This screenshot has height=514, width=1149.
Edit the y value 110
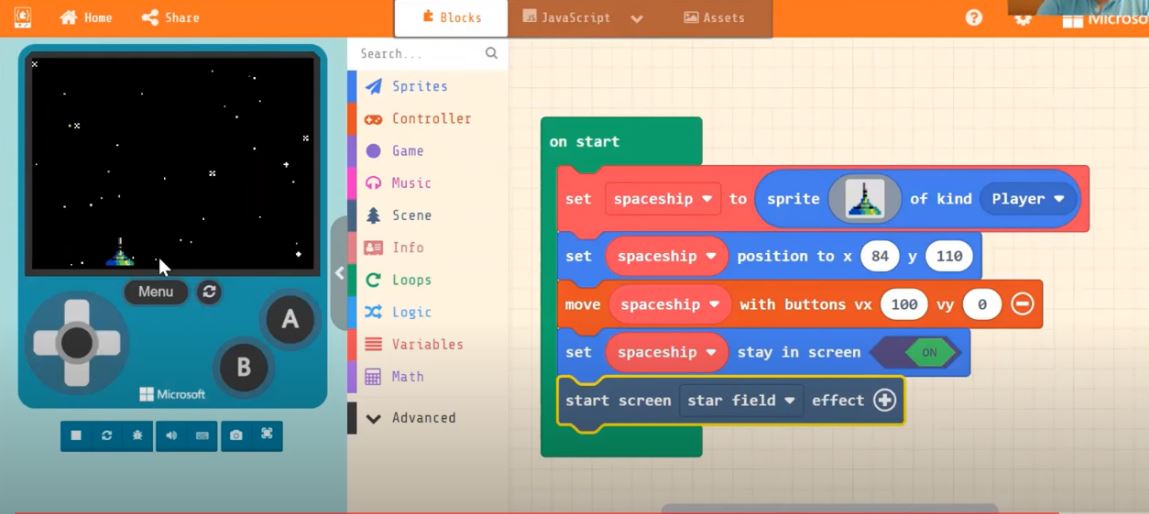pyautogui.click(x=949, y=256)
